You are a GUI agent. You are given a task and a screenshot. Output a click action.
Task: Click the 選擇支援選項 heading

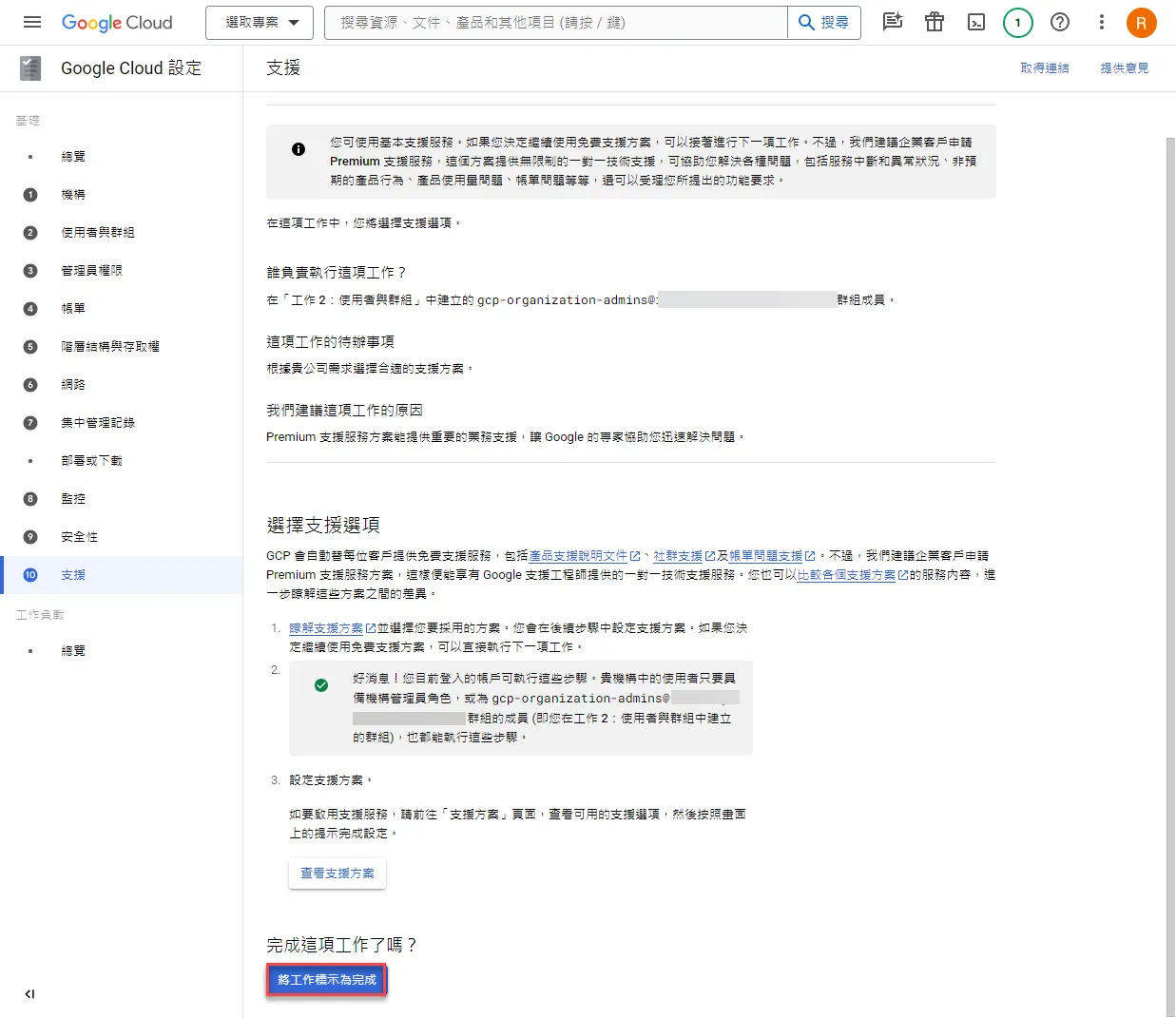click(x=323, y=525)
